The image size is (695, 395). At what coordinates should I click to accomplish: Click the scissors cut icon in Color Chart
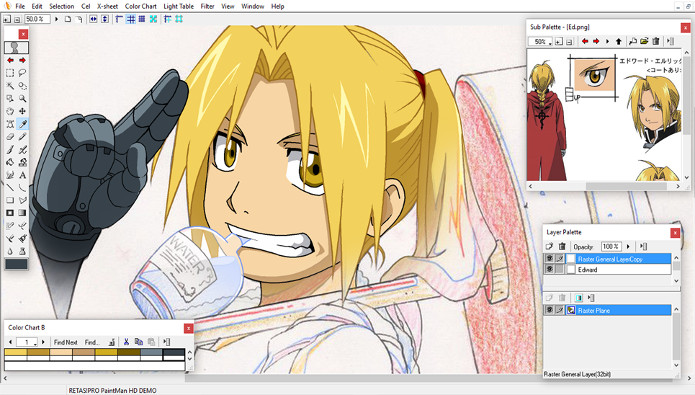(x=126, y=342)
